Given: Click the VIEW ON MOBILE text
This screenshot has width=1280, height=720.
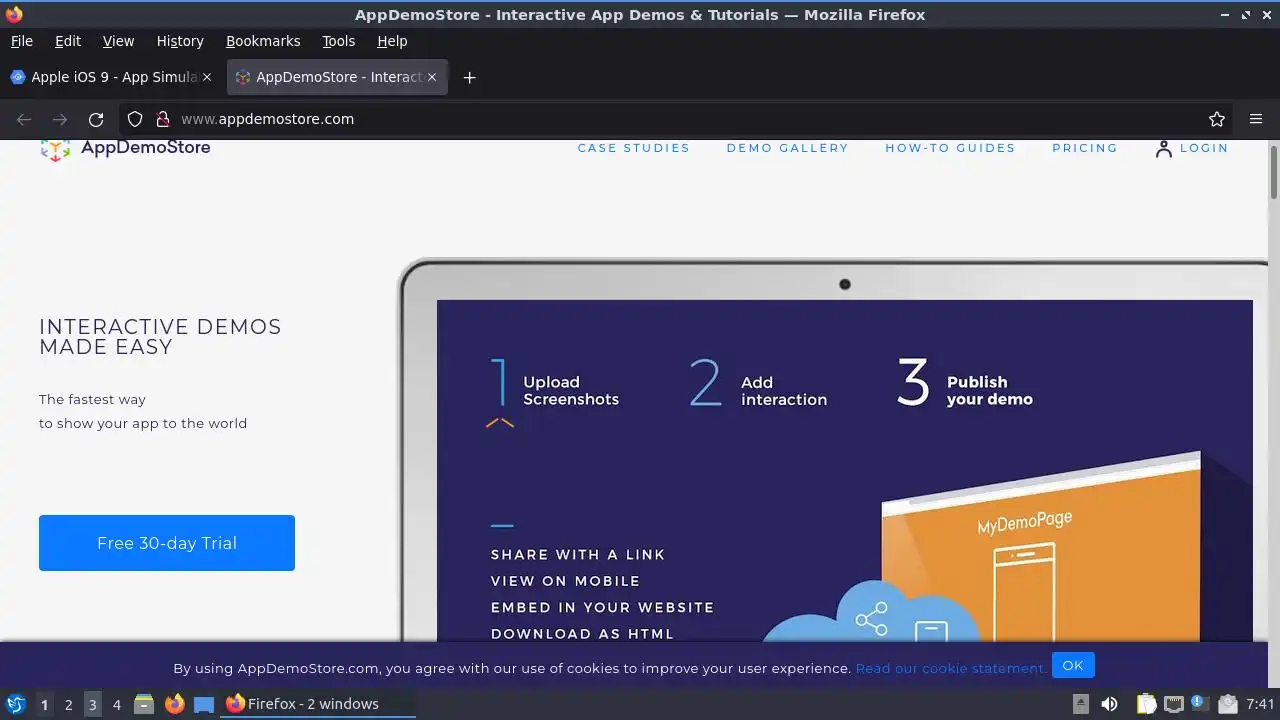Looking at the screenshot, I should click(565, 581).
